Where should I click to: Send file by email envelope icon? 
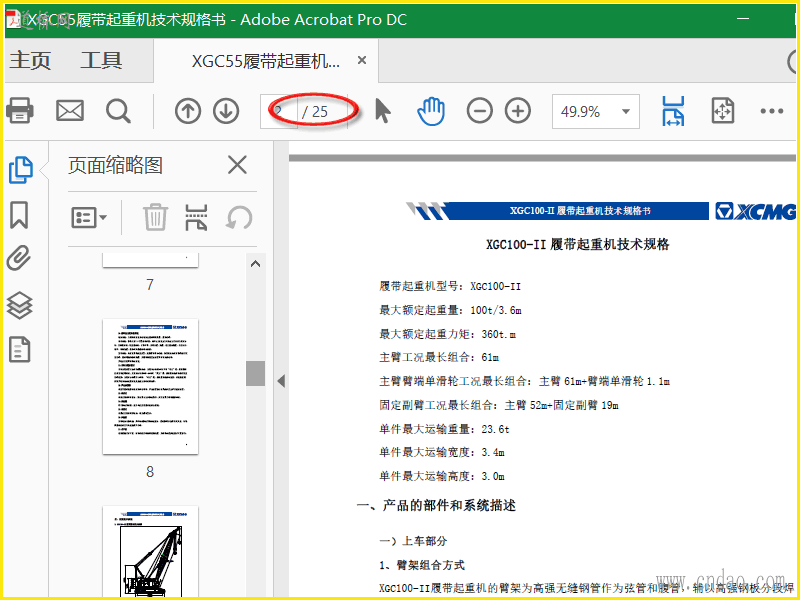coord(70,110)
